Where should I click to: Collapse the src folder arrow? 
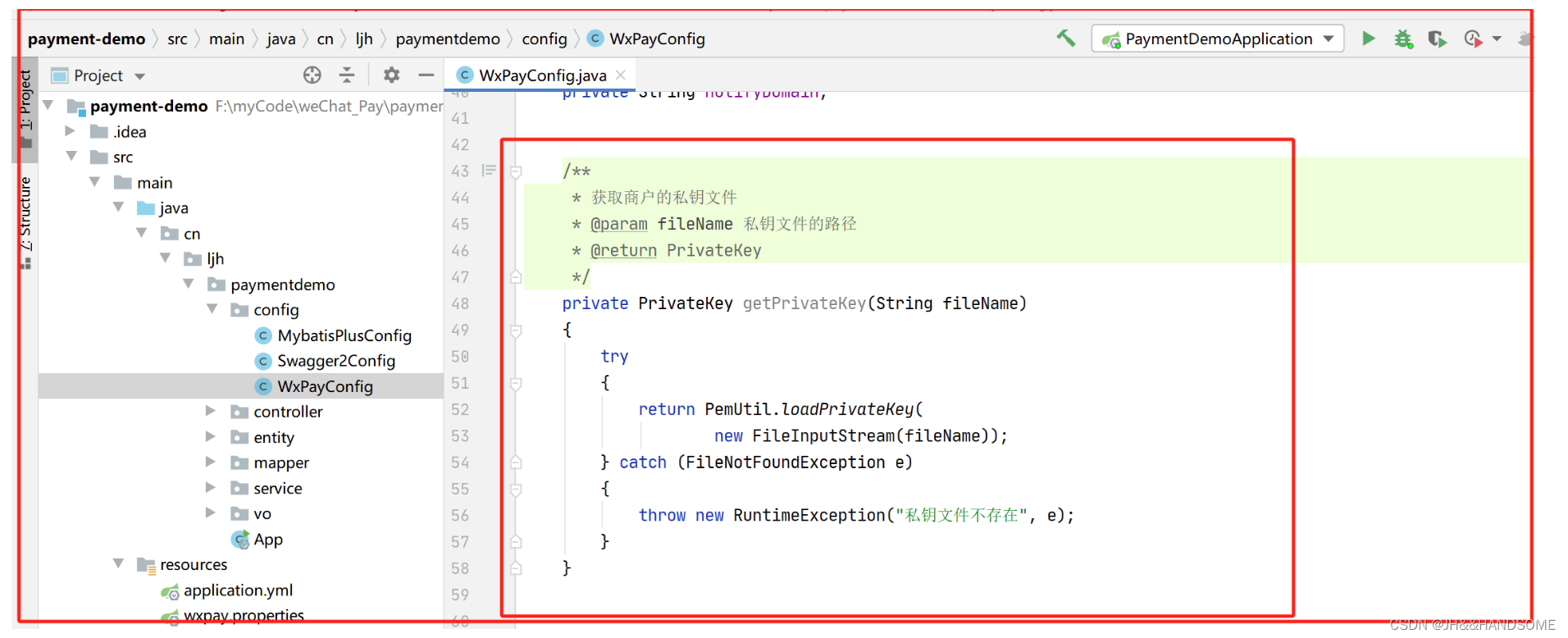pyautogui.click(x=71, y=156)
